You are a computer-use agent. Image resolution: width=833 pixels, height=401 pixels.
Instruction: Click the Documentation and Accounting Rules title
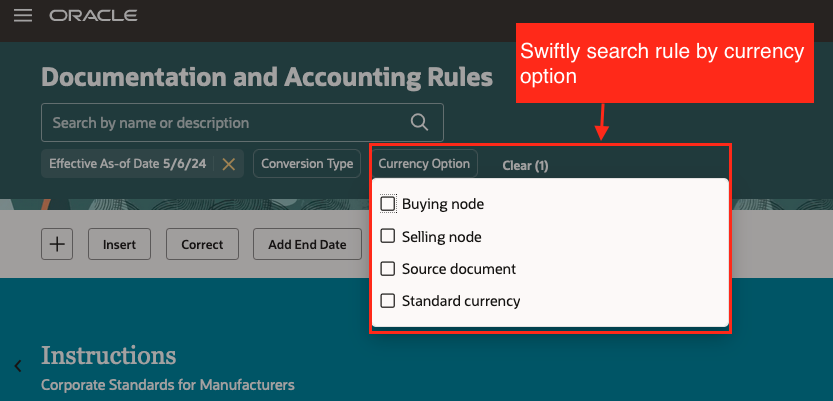tap(267, 77)
